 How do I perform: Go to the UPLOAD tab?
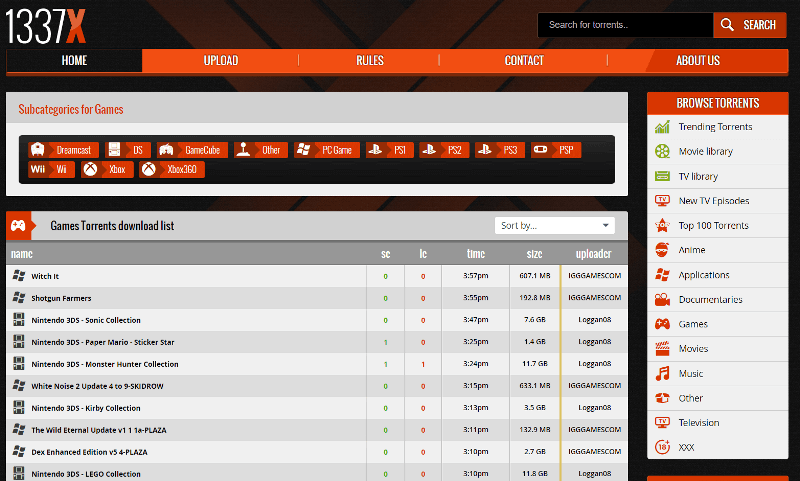221,61
